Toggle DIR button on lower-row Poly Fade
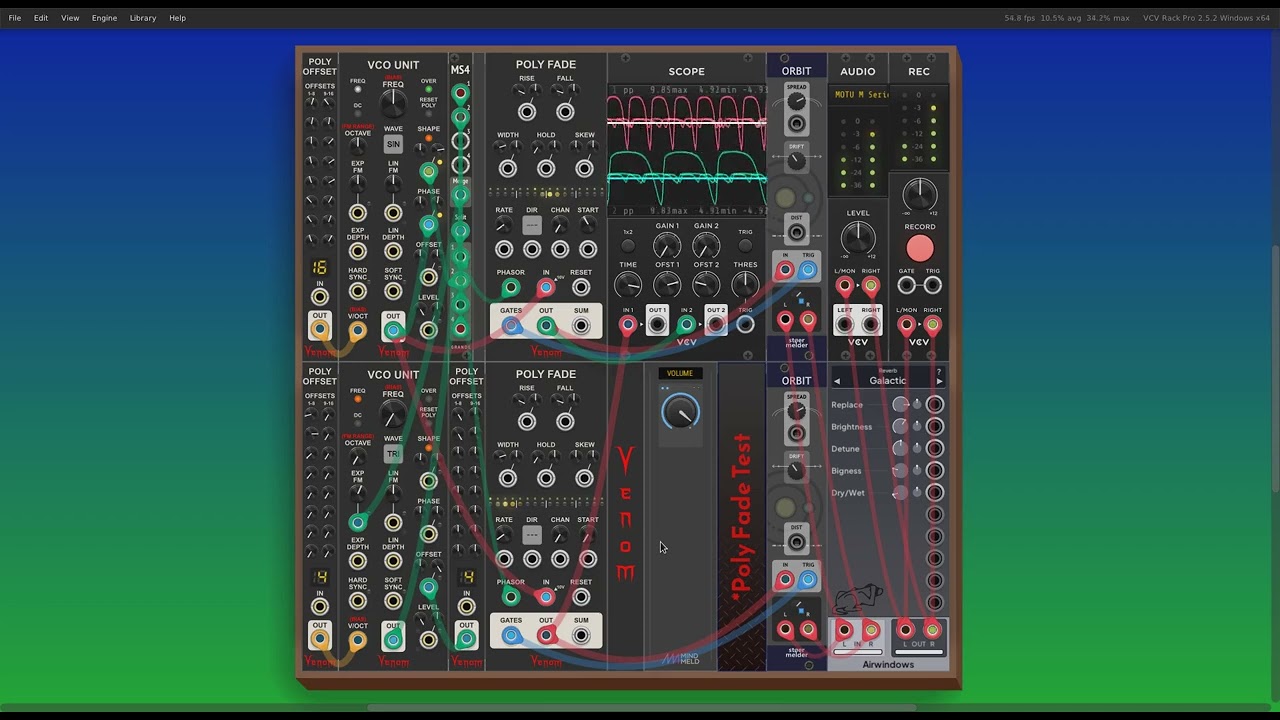 [532, 536]
